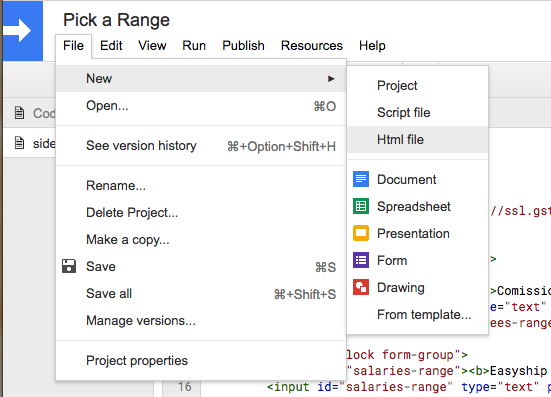Open the Resources menu
This screenshot has width=551, height=397.
pyautogui.click(x=312, y=46)
